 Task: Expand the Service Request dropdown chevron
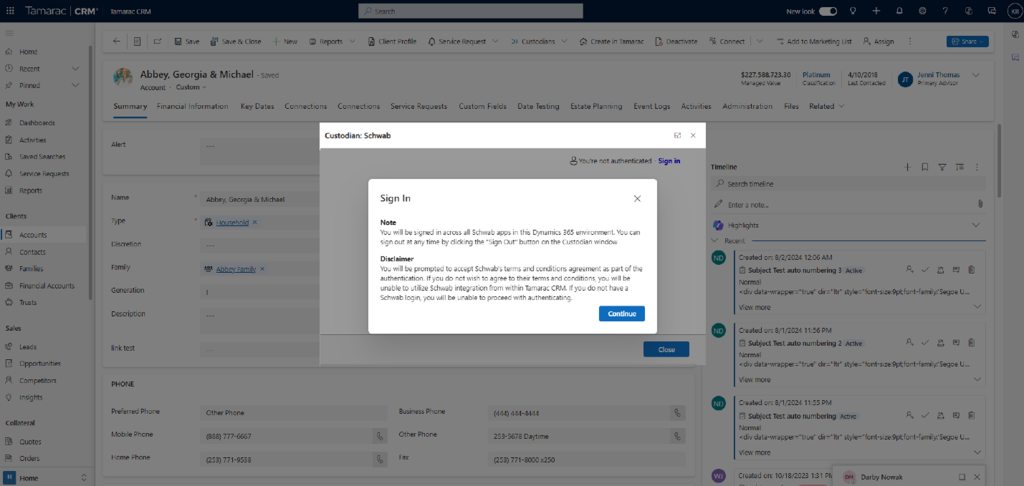tap(495, 41)
